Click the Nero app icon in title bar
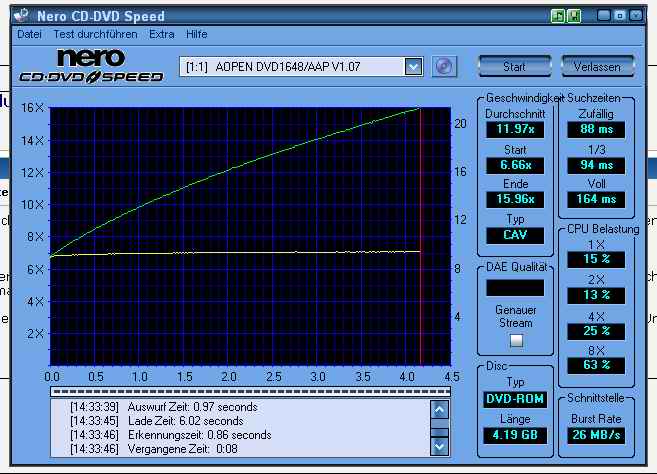657x474 pixels. coord(21,16)
